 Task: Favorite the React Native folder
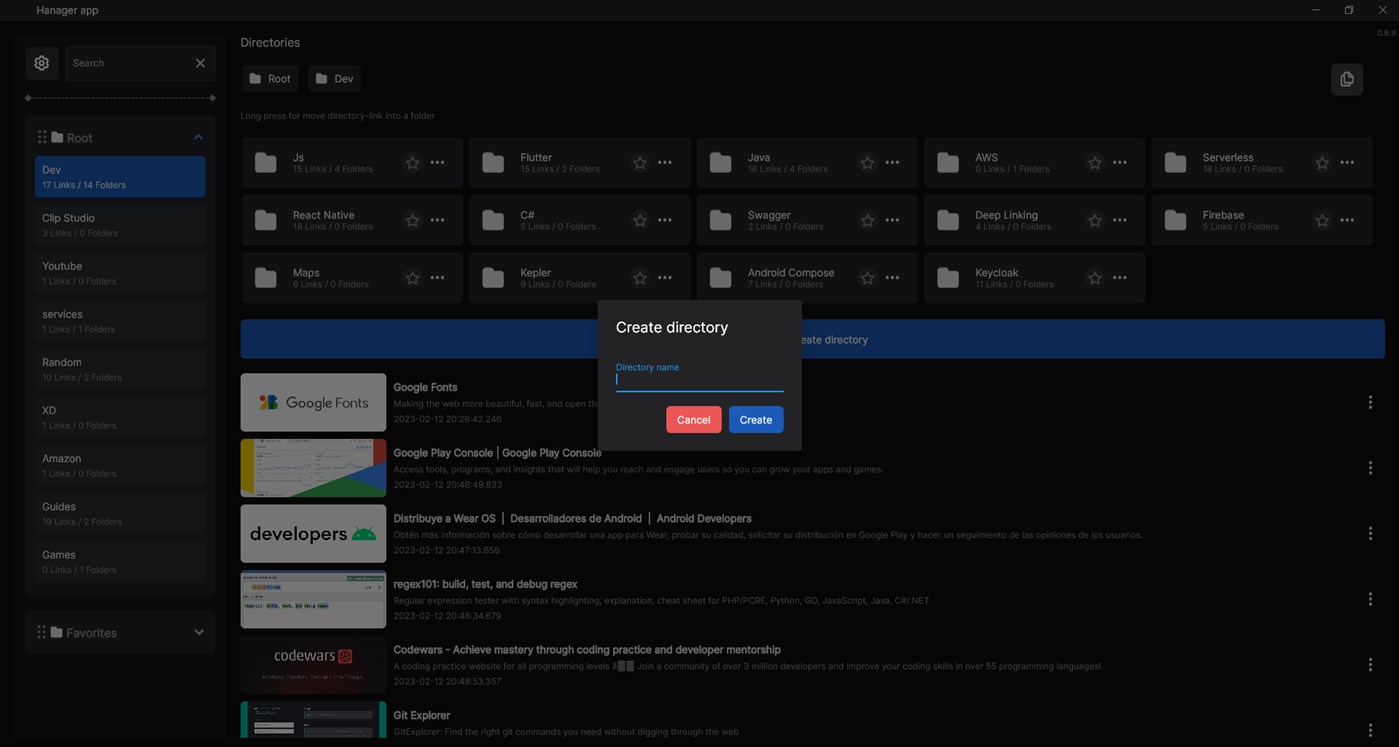412,220
